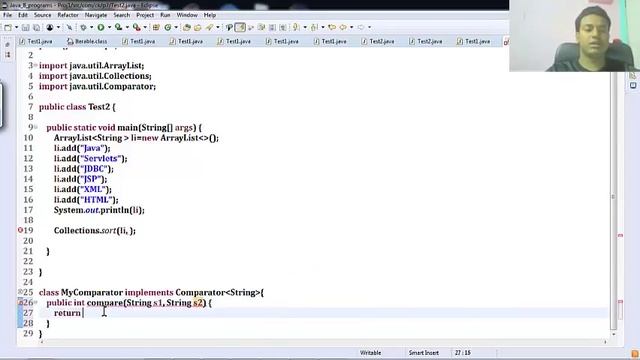Open the Debug configurations dropdown arrow
The image size is (640, 360).
coord(91,27)
